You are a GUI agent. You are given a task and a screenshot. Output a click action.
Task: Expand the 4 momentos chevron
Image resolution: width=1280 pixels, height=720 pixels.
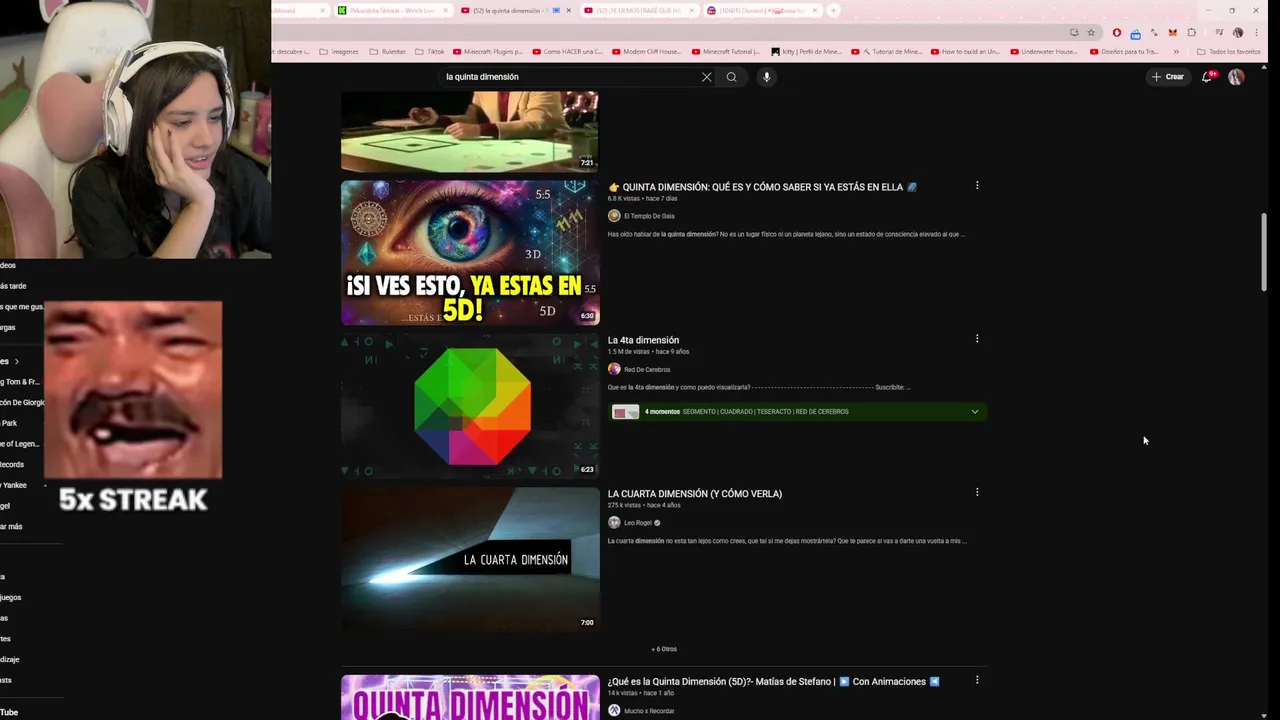click(975, 411)
